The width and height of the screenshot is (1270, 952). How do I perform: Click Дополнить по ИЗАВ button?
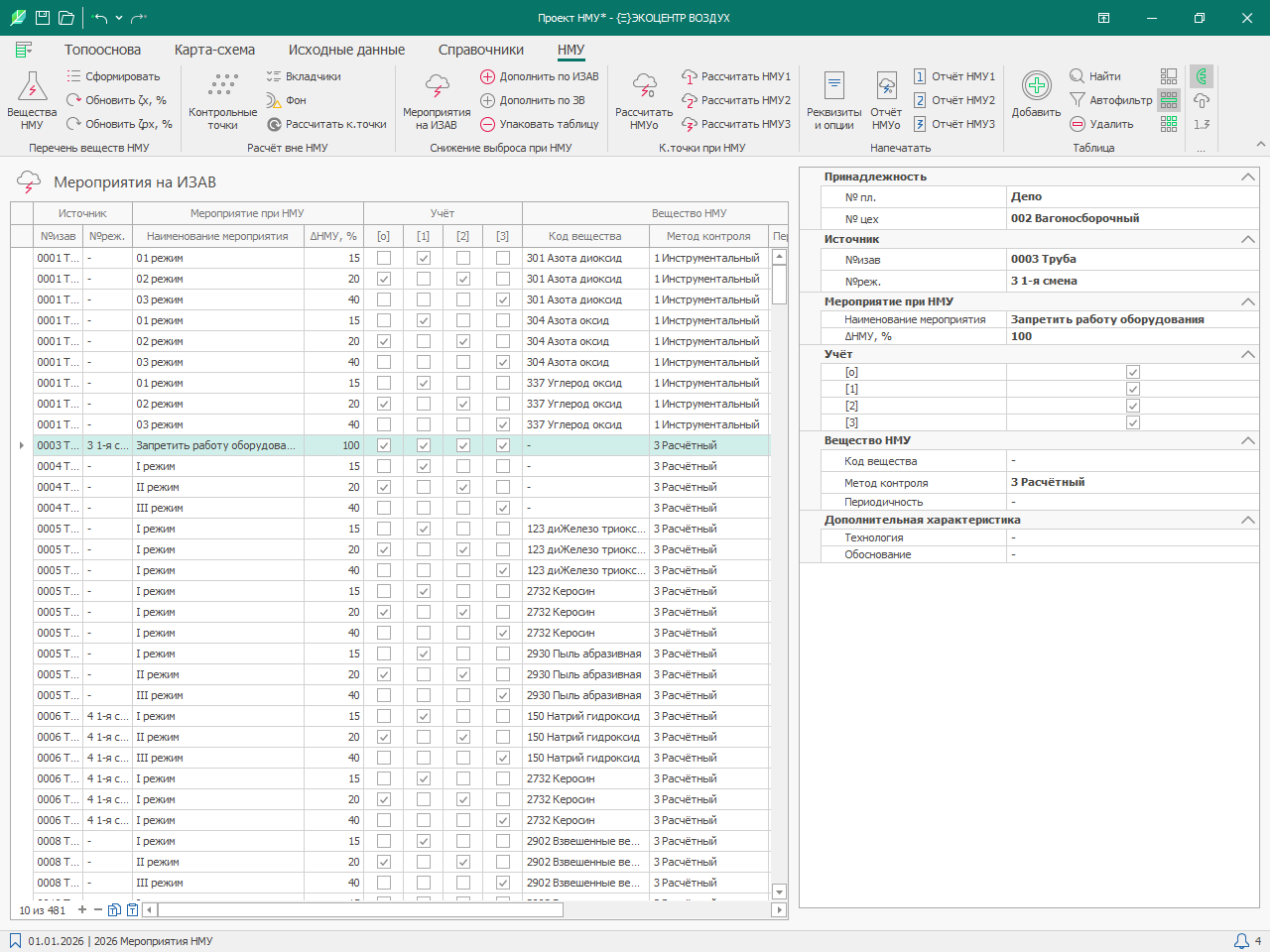click(540, 76)
